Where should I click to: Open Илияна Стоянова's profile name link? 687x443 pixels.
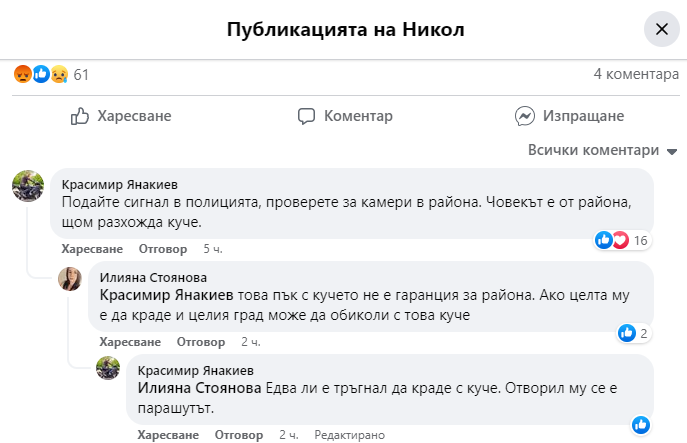click(150, 277)
